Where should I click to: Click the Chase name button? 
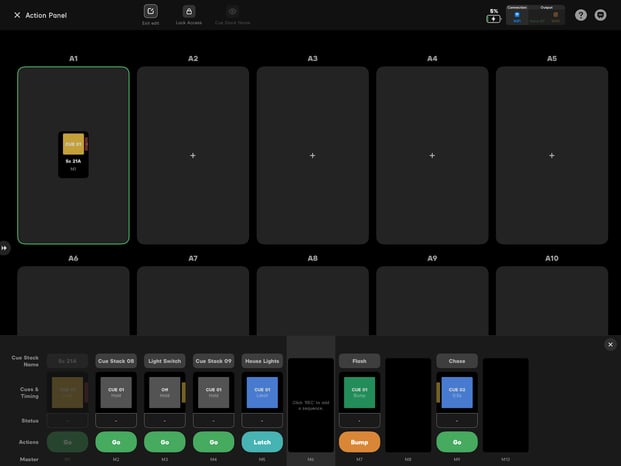(x=457, y=361)
